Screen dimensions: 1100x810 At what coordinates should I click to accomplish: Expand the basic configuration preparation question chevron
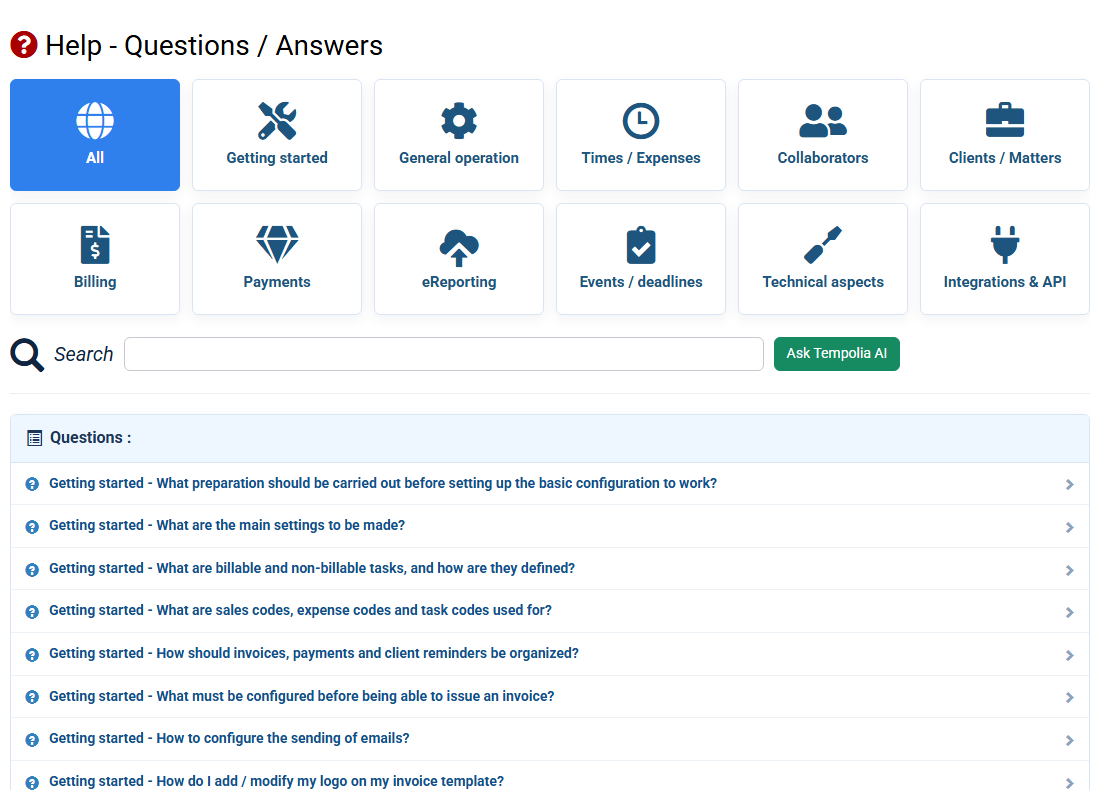coord(1069,485)
